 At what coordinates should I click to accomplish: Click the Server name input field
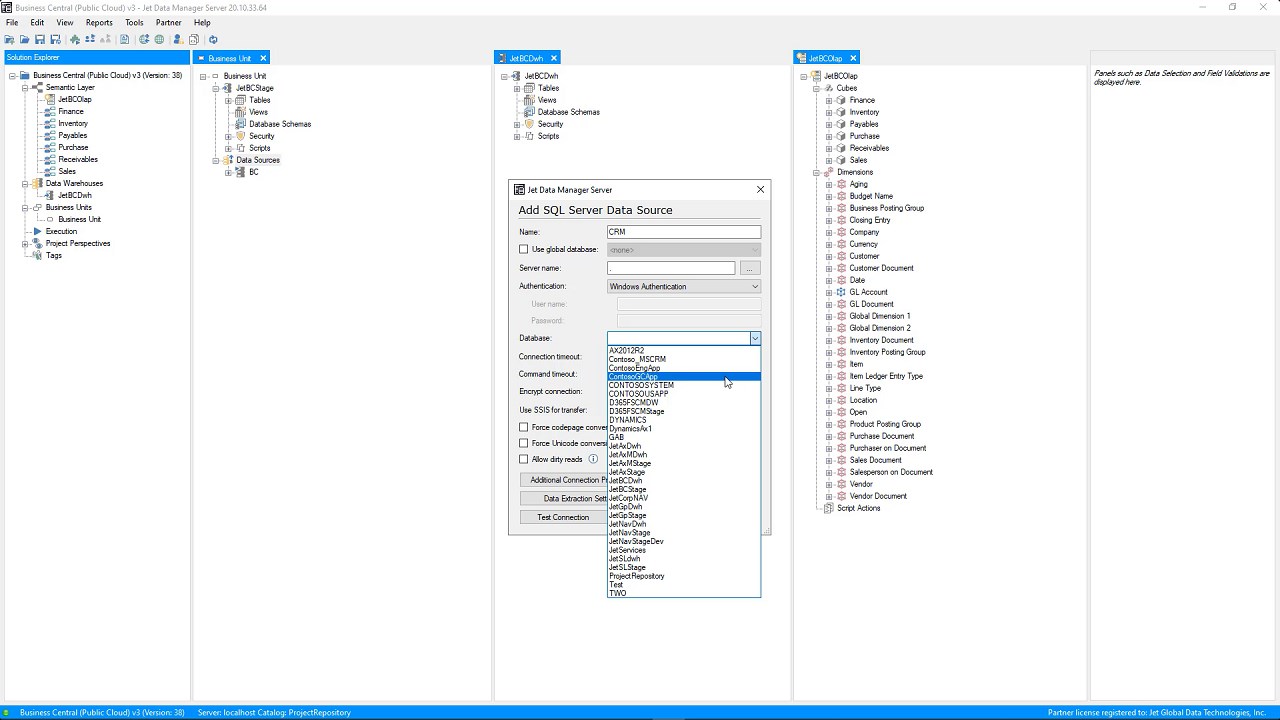671,268
